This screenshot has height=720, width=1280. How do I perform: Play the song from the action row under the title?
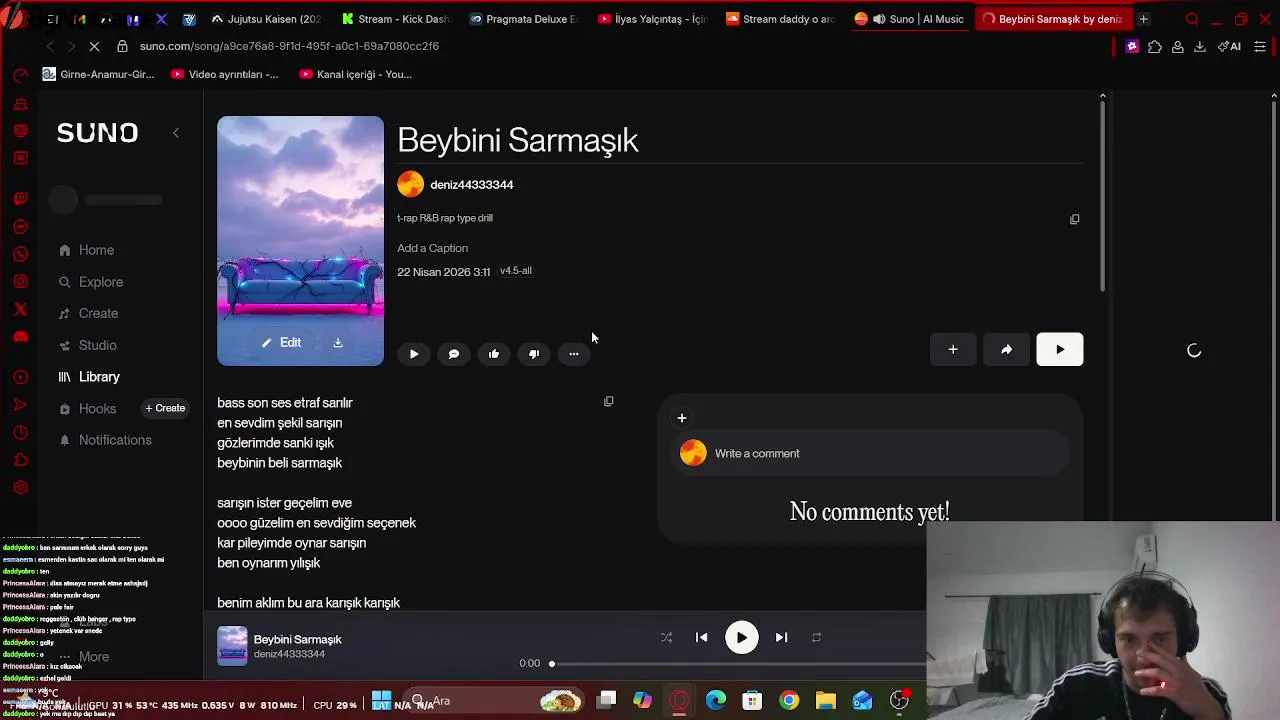(414, 354)
